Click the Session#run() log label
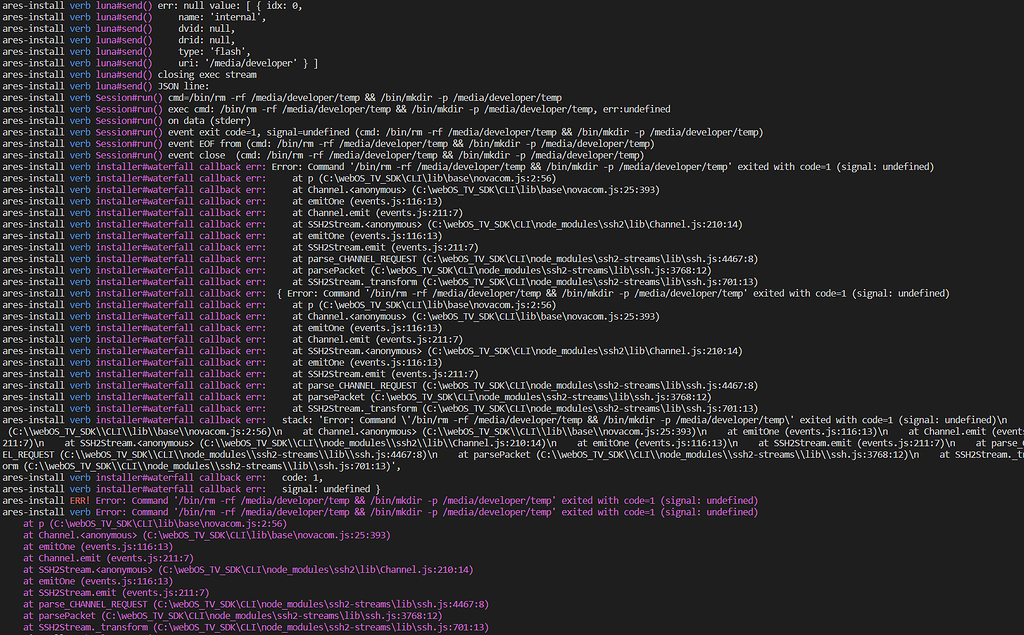 [x=127, y=97]
